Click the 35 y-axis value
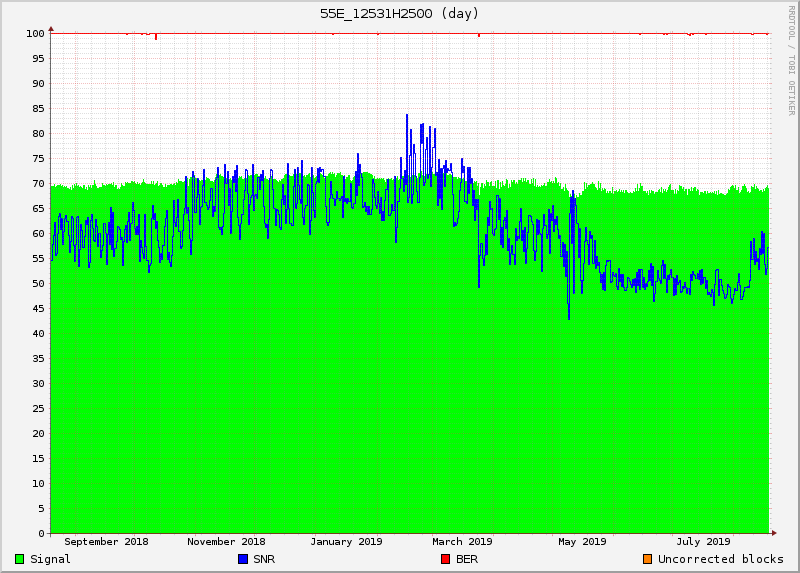800x573 pixels. pos(38,359)
